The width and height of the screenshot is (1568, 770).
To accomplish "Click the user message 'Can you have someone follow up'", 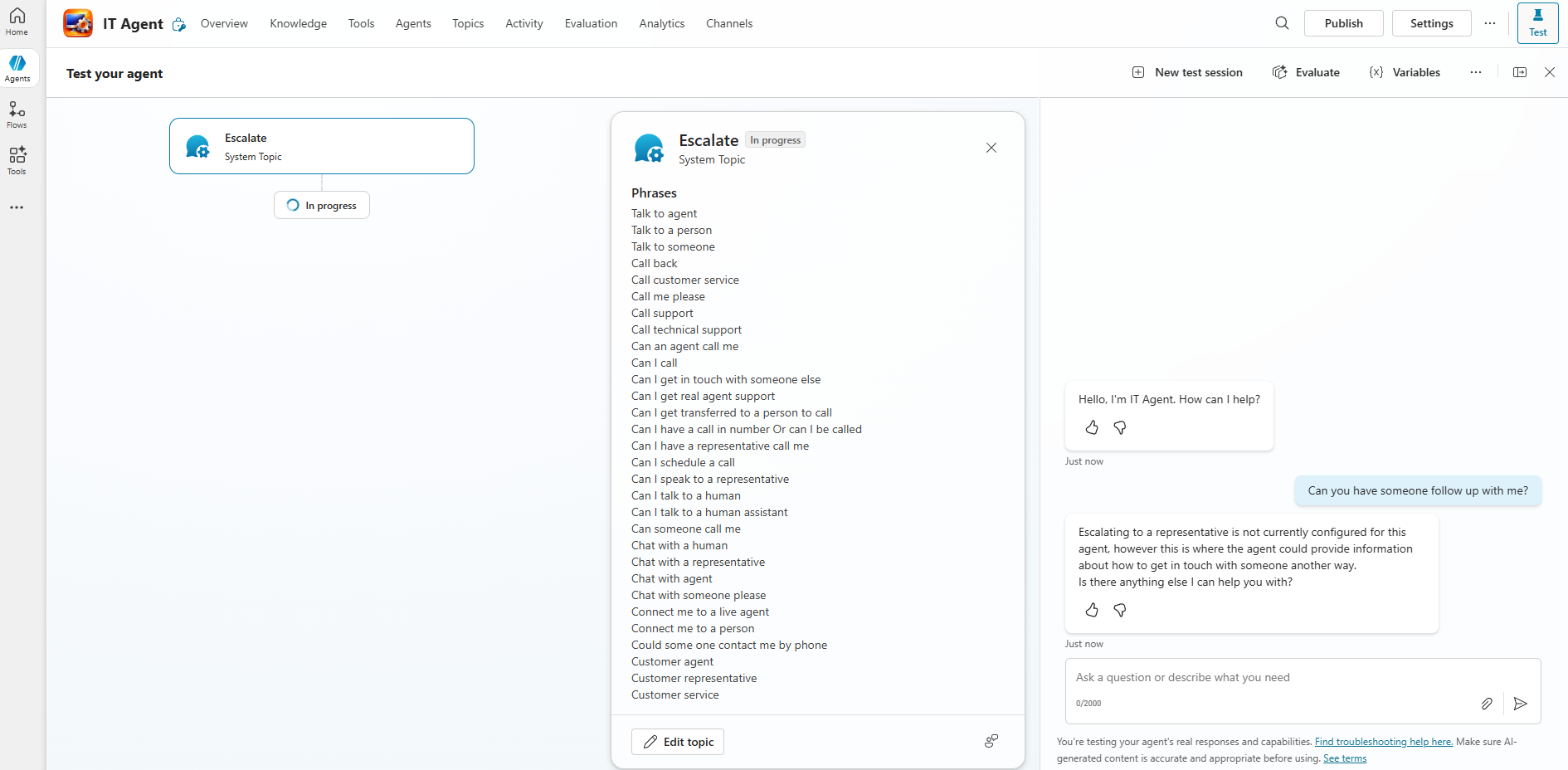I will point(1418,490).
